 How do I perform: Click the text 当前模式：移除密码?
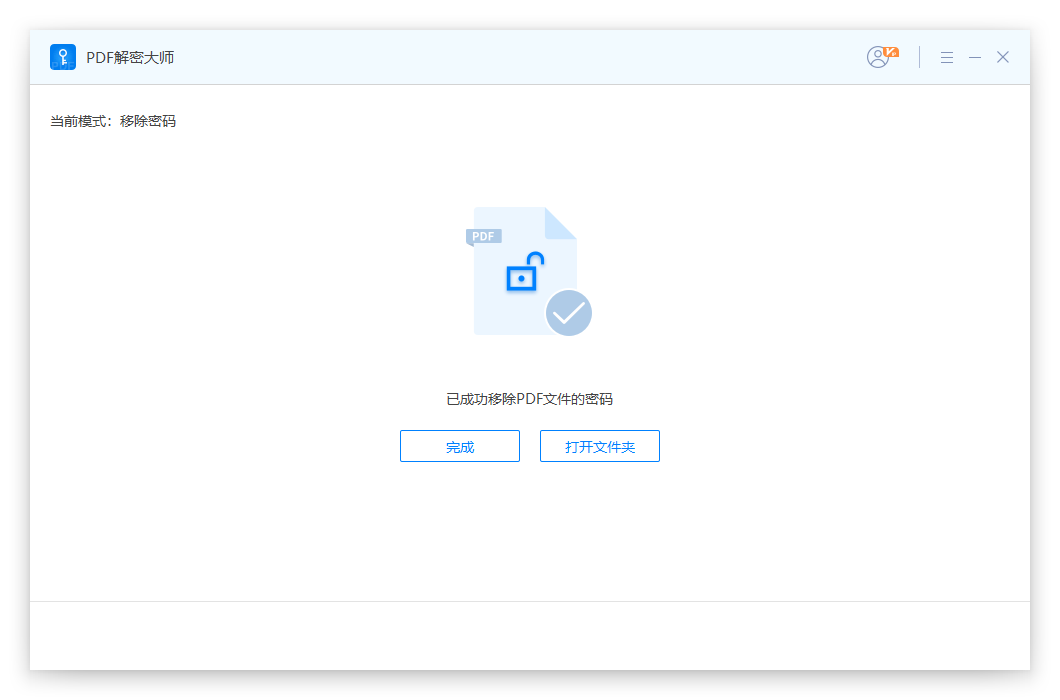point(113,121)
